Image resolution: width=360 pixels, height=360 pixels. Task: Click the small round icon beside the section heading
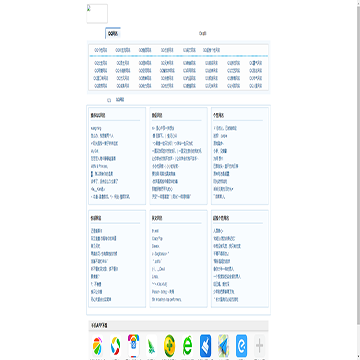click(x=109, y=100)
